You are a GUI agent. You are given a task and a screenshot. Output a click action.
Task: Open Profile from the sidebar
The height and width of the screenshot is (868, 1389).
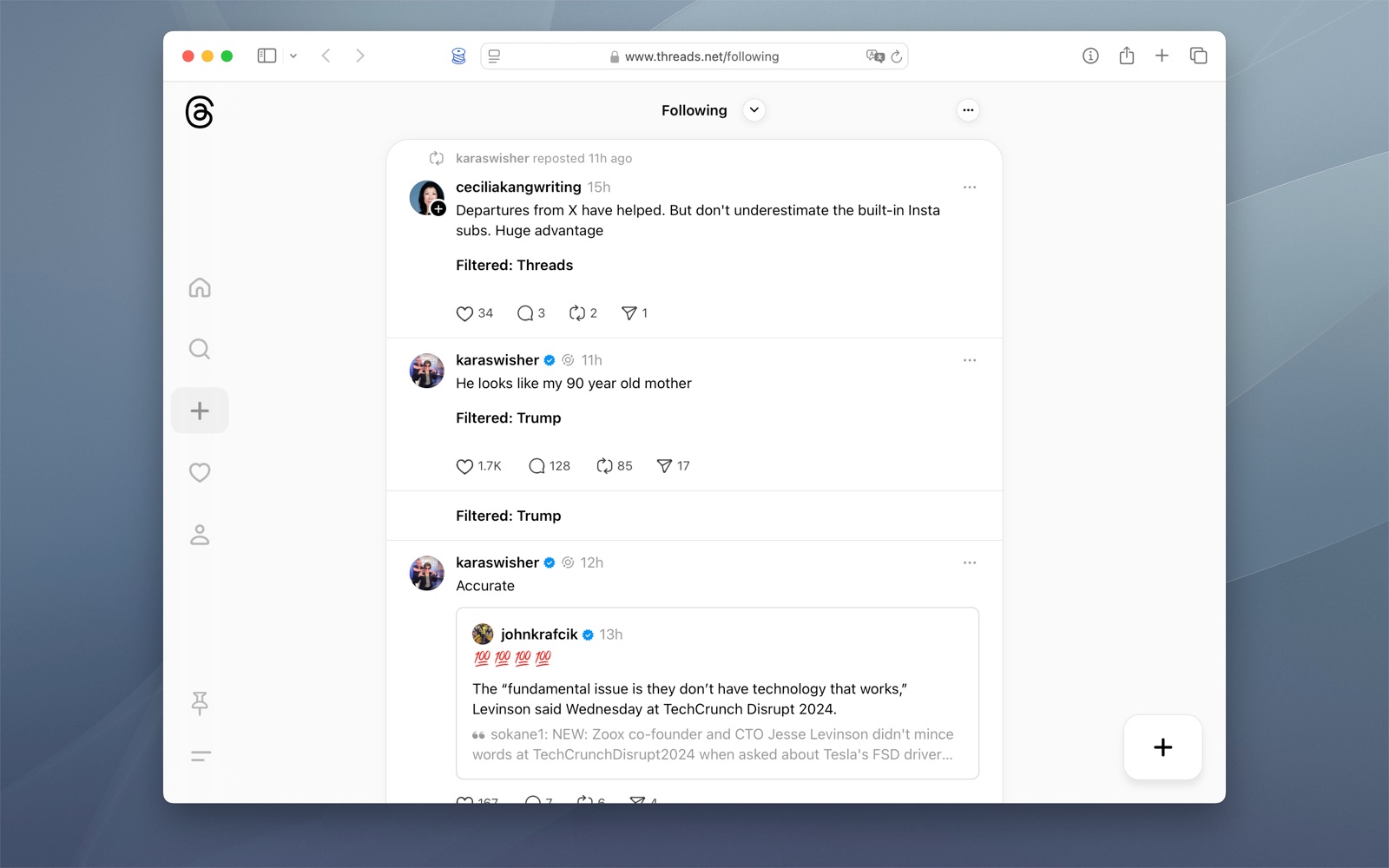(200, 535)
